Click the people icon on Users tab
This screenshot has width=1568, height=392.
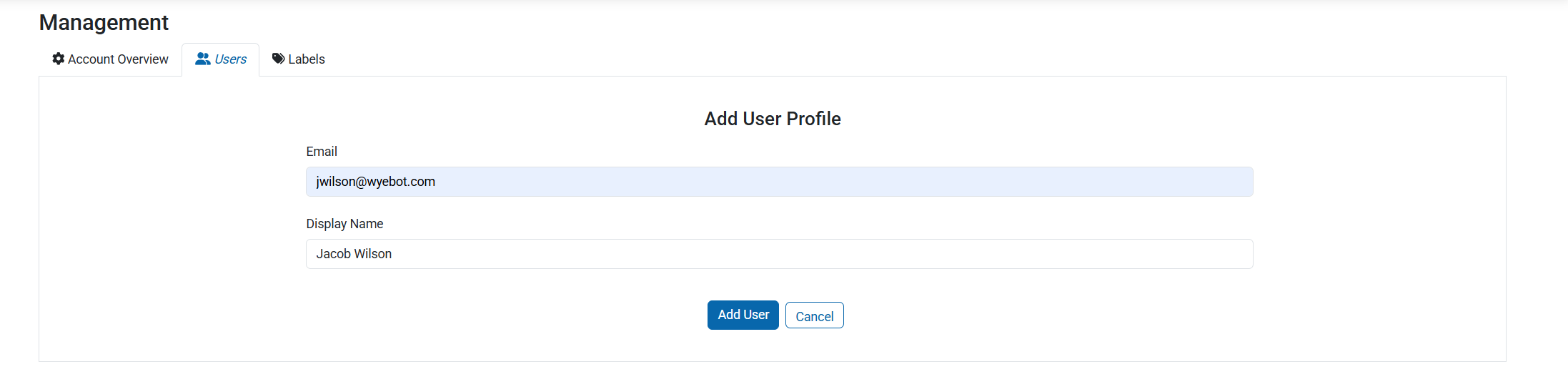203,59
